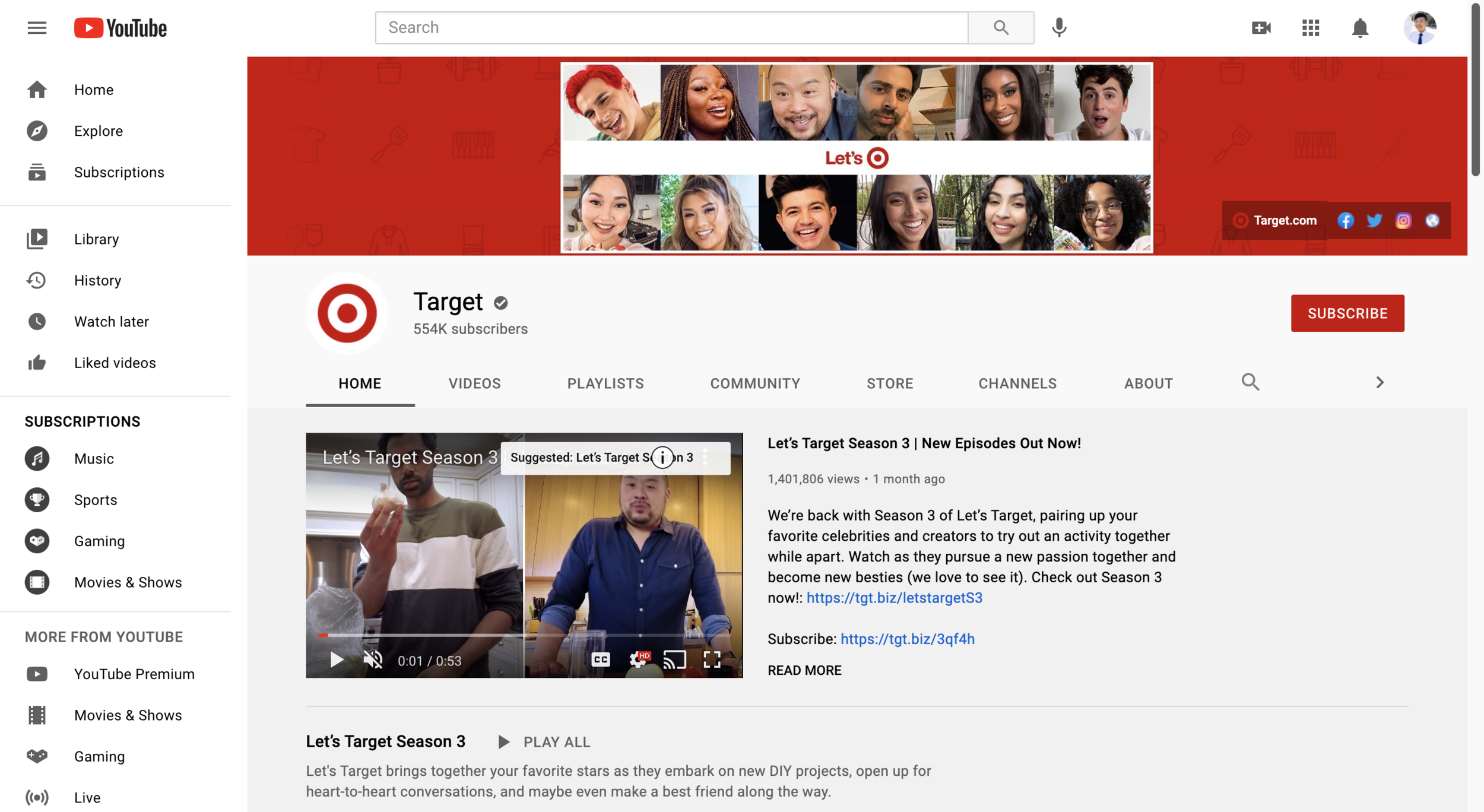Viewport: 1484px width, 812px height.
Task: Switch to the ABOUT tab
Action: (1148, 383)
